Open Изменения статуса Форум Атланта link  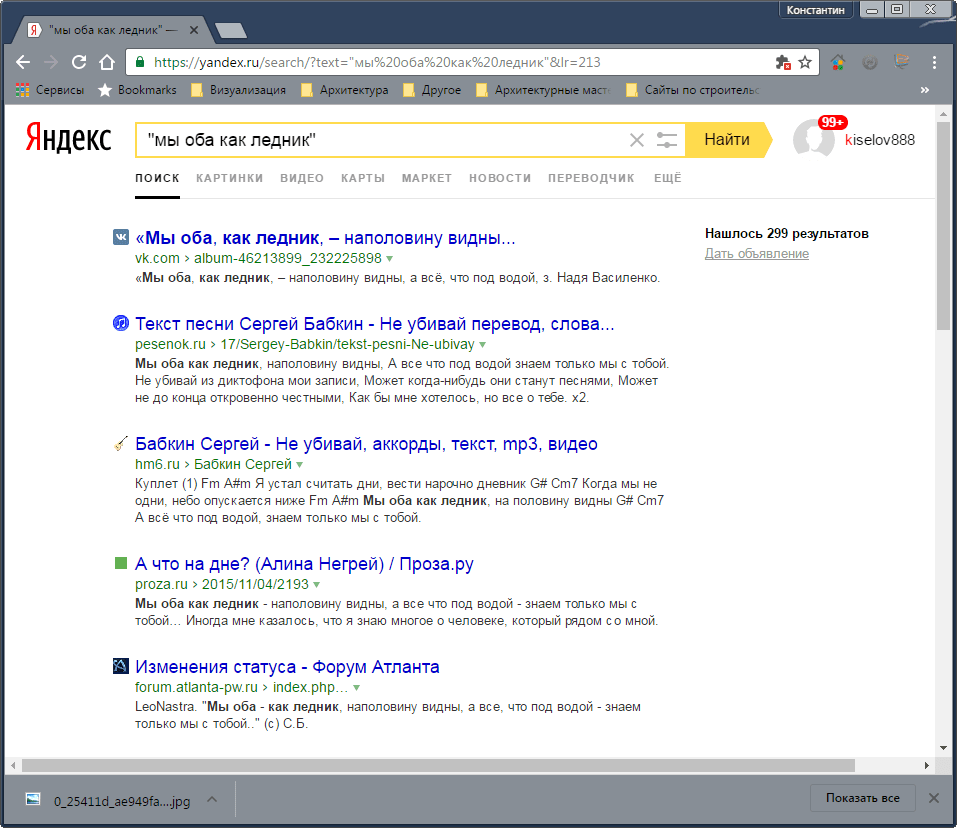[287, 667]
